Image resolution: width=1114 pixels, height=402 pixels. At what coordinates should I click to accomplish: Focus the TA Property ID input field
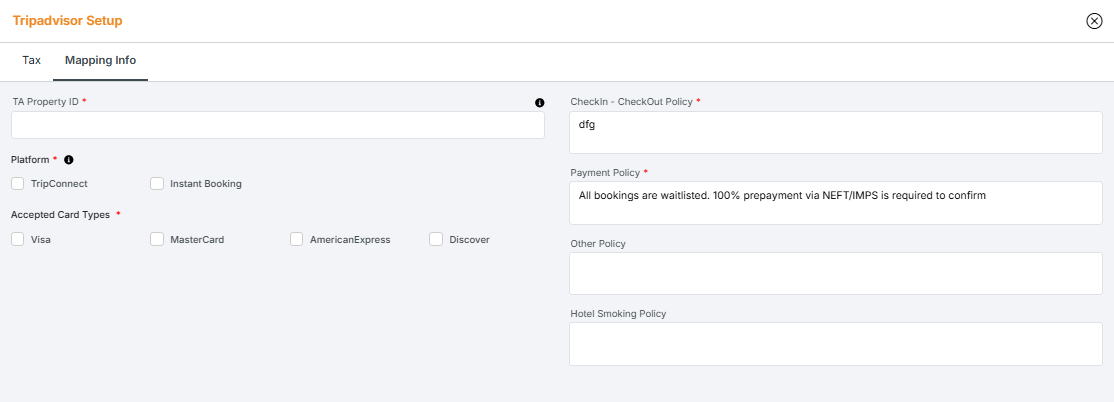click(277, 125)
